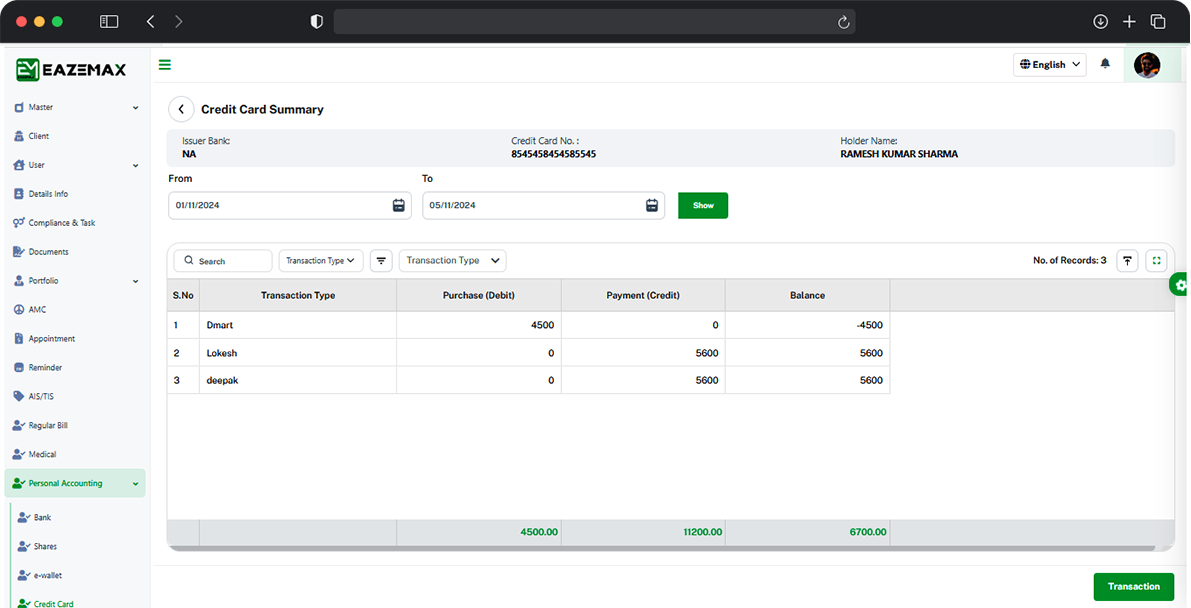1191x608 pixels.
Task: Collapse the Personal Accounting menu
Action: pos(75,483)
